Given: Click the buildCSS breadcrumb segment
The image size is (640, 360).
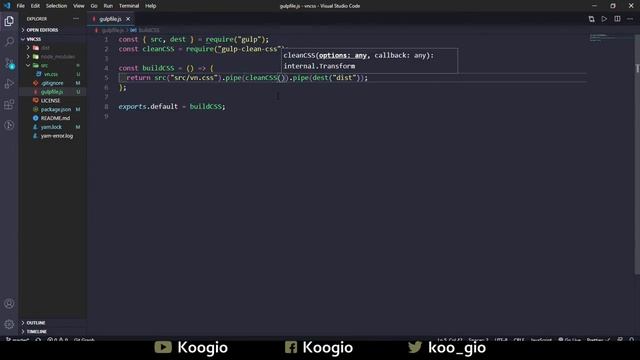Looking at the screenshot, I should [x=149, y=30].
